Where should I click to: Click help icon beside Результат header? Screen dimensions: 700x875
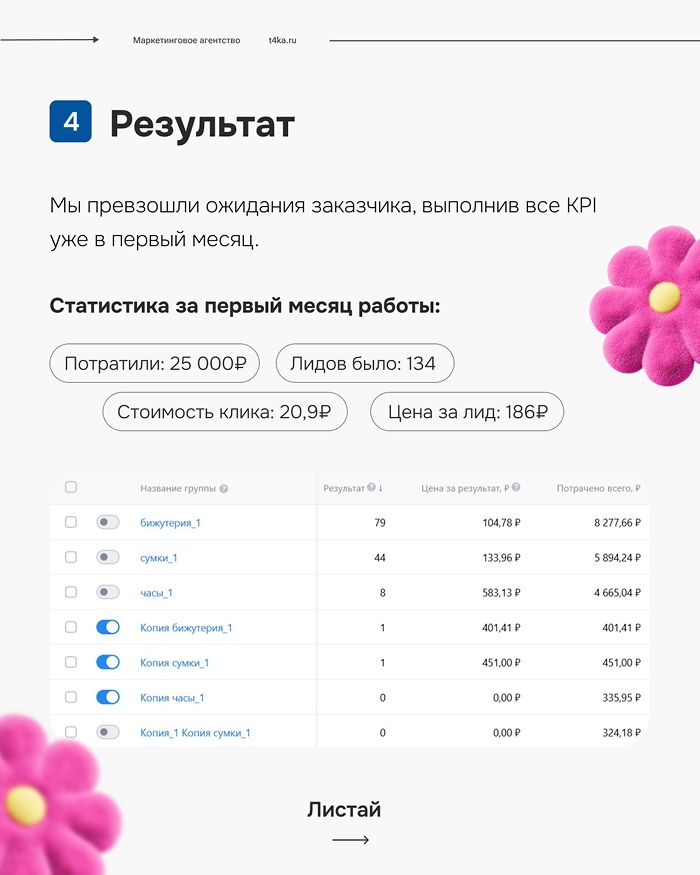[371, 488]
